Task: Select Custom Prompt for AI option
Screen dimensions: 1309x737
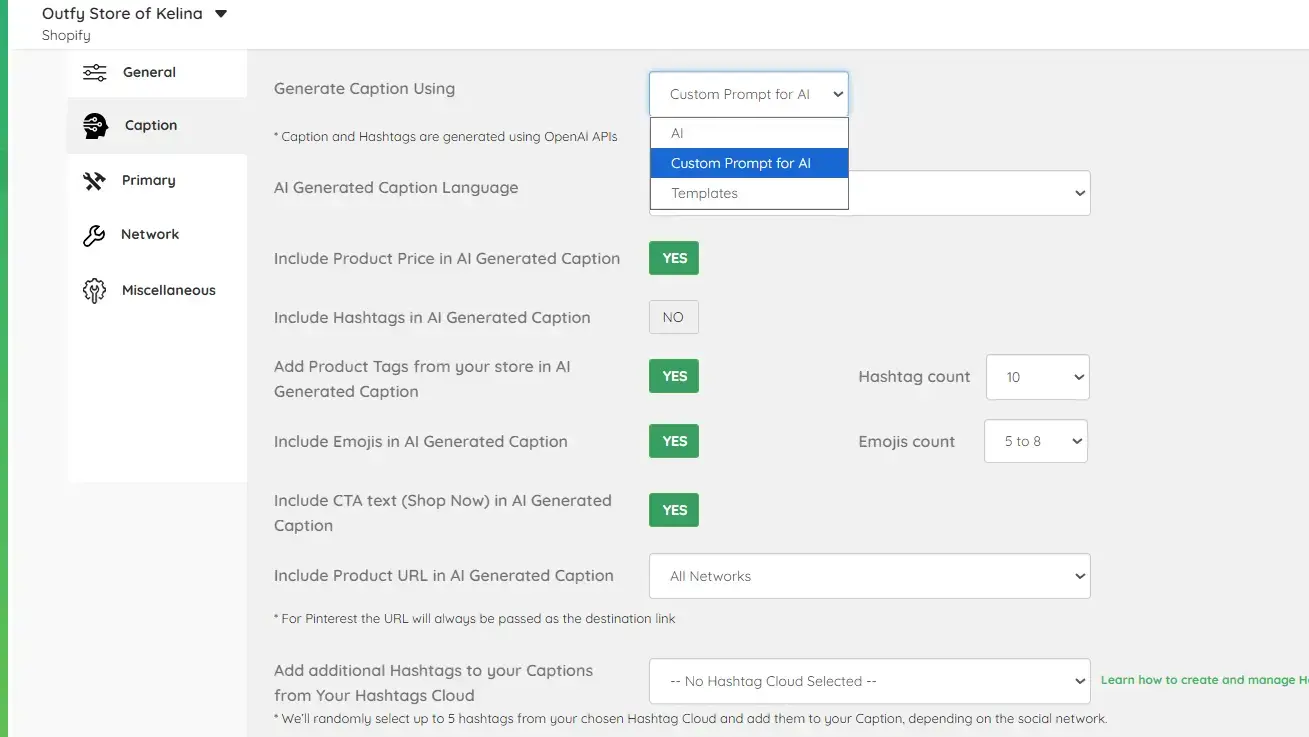Action: tap(749, 163)
